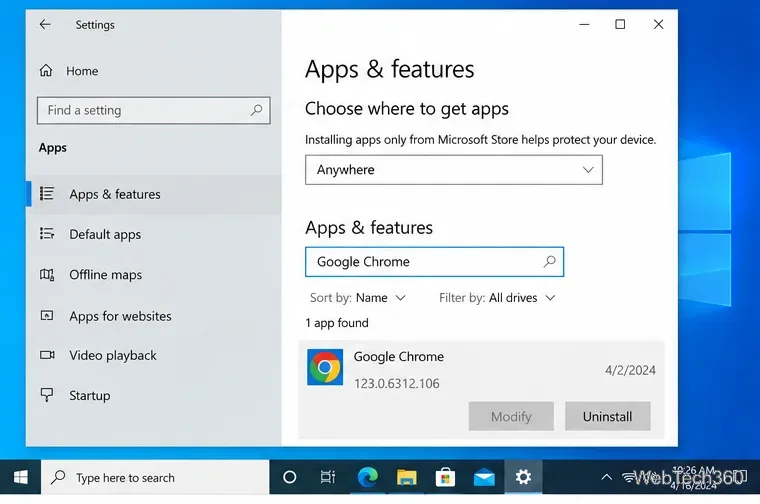The width and height of the screenshot is (760, 504).
Task: Open Default apps section
Action: pyautogui.click(x=154, y=235)
